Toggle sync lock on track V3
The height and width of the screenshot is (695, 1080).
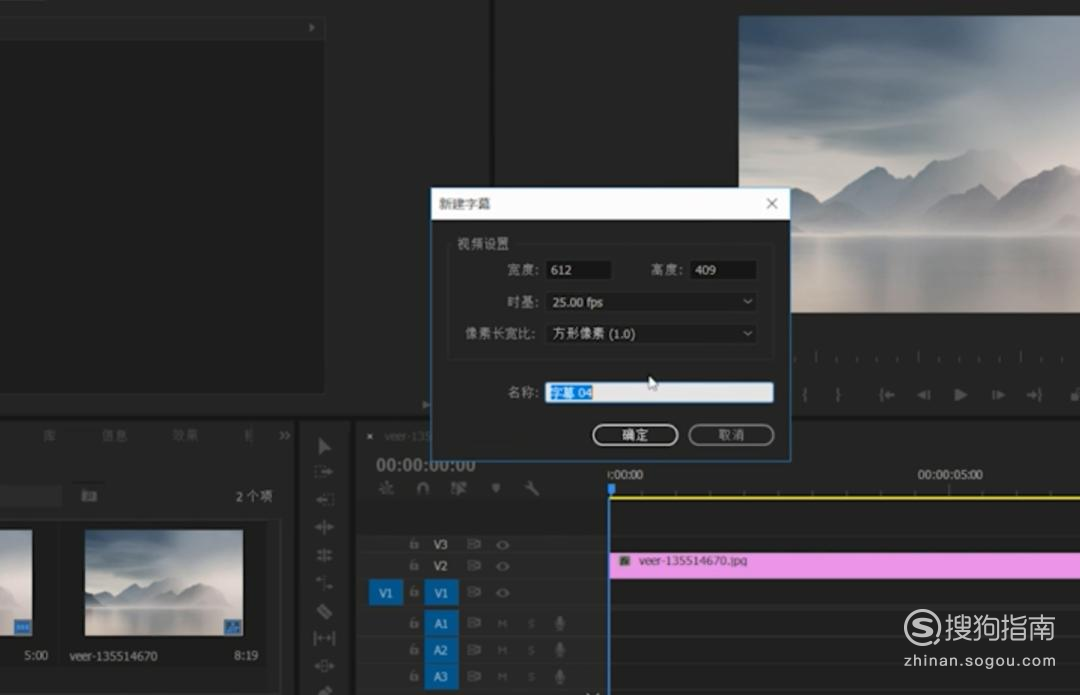(474, 544)
